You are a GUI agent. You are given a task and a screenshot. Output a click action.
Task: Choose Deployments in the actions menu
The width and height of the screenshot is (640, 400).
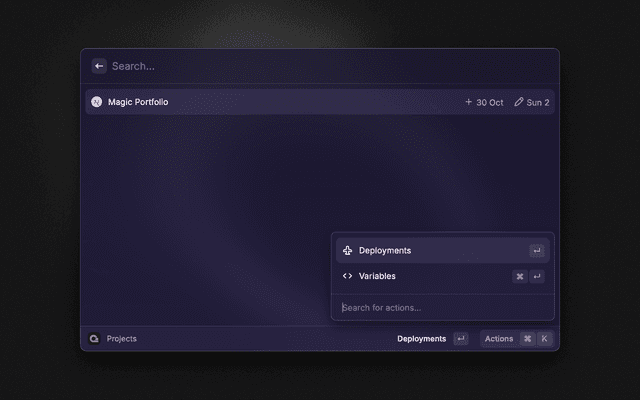point(385,251)
